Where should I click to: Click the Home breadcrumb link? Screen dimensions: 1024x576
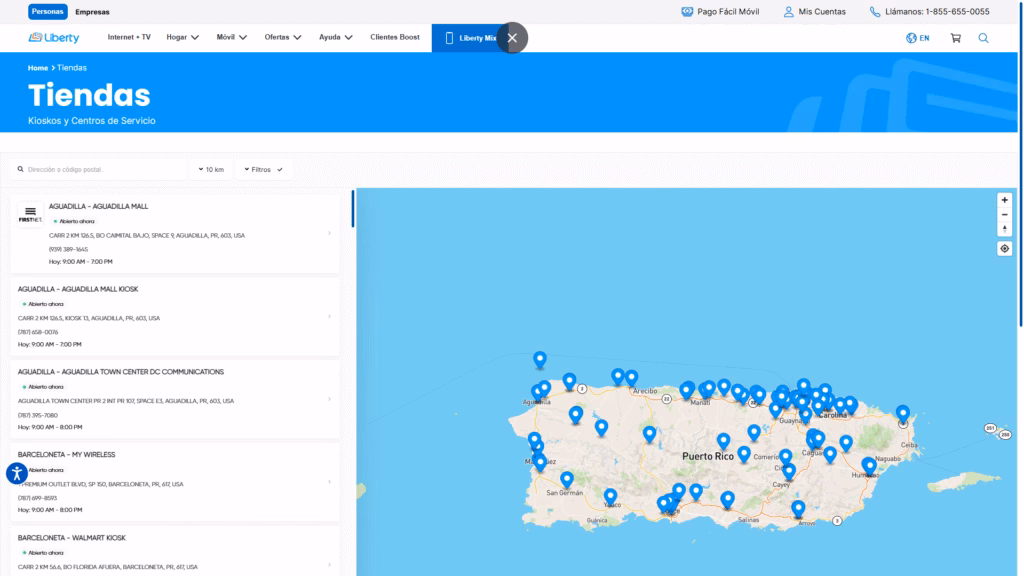point(37,68)
